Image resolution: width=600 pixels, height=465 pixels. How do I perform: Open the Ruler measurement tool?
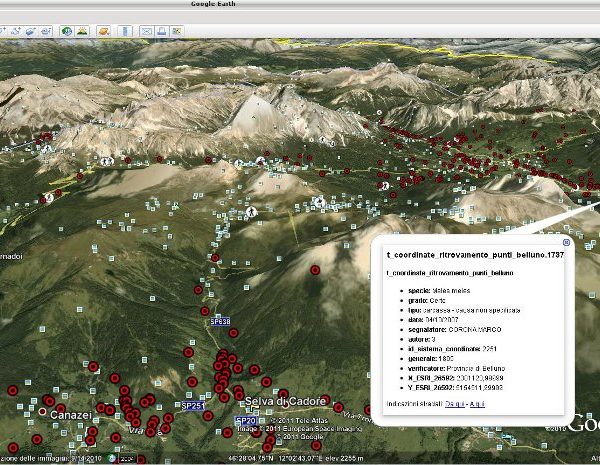coord(125,31)
